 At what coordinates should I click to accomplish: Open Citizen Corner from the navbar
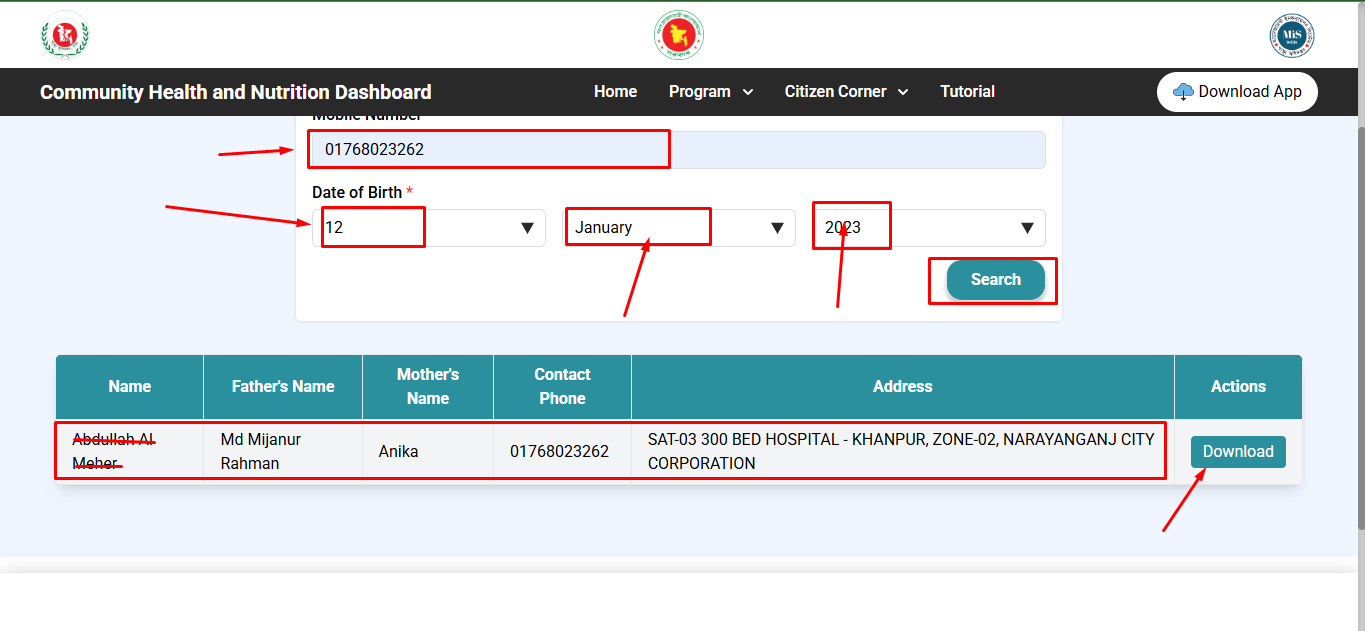pyautogui.click(x=836, y=91)
